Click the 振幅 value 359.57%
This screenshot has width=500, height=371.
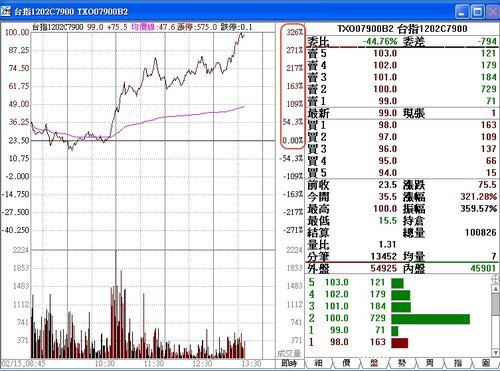(479, 209)
